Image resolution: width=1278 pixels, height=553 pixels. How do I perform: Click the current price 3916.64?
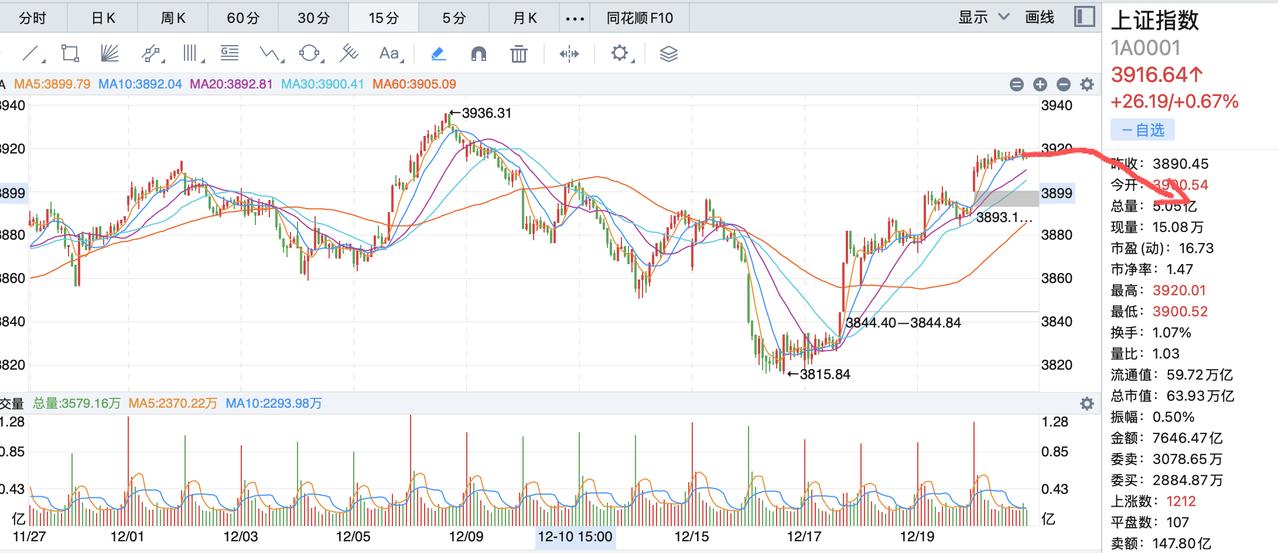(1159, 75)
